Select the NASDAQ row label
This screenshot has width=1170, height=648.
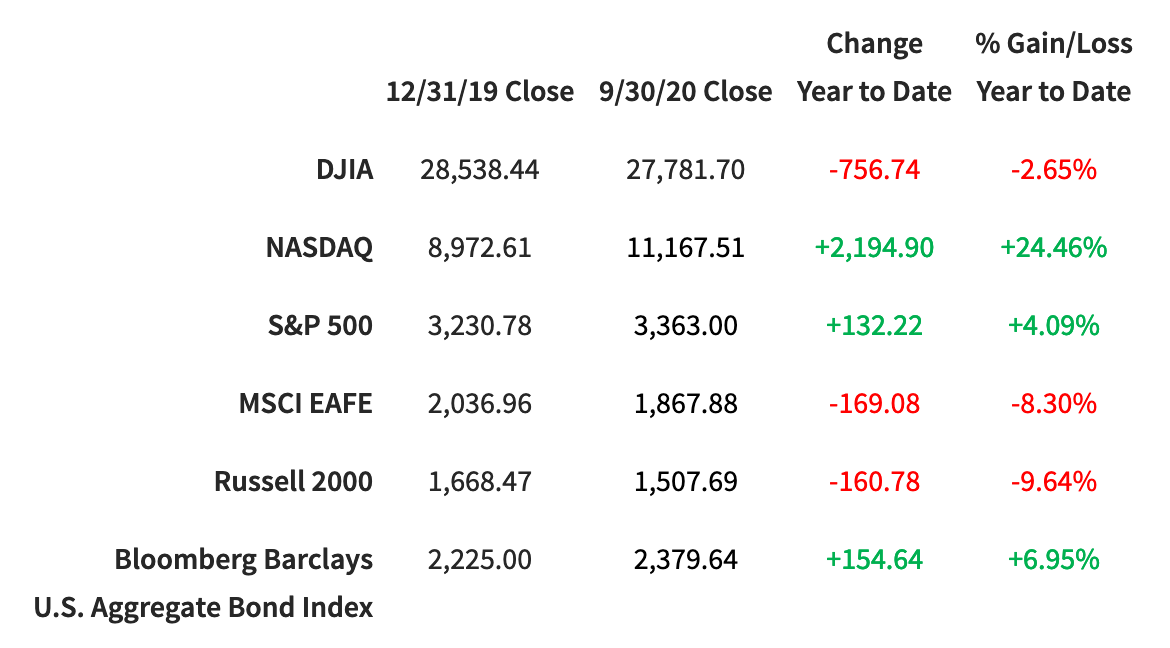319,248
